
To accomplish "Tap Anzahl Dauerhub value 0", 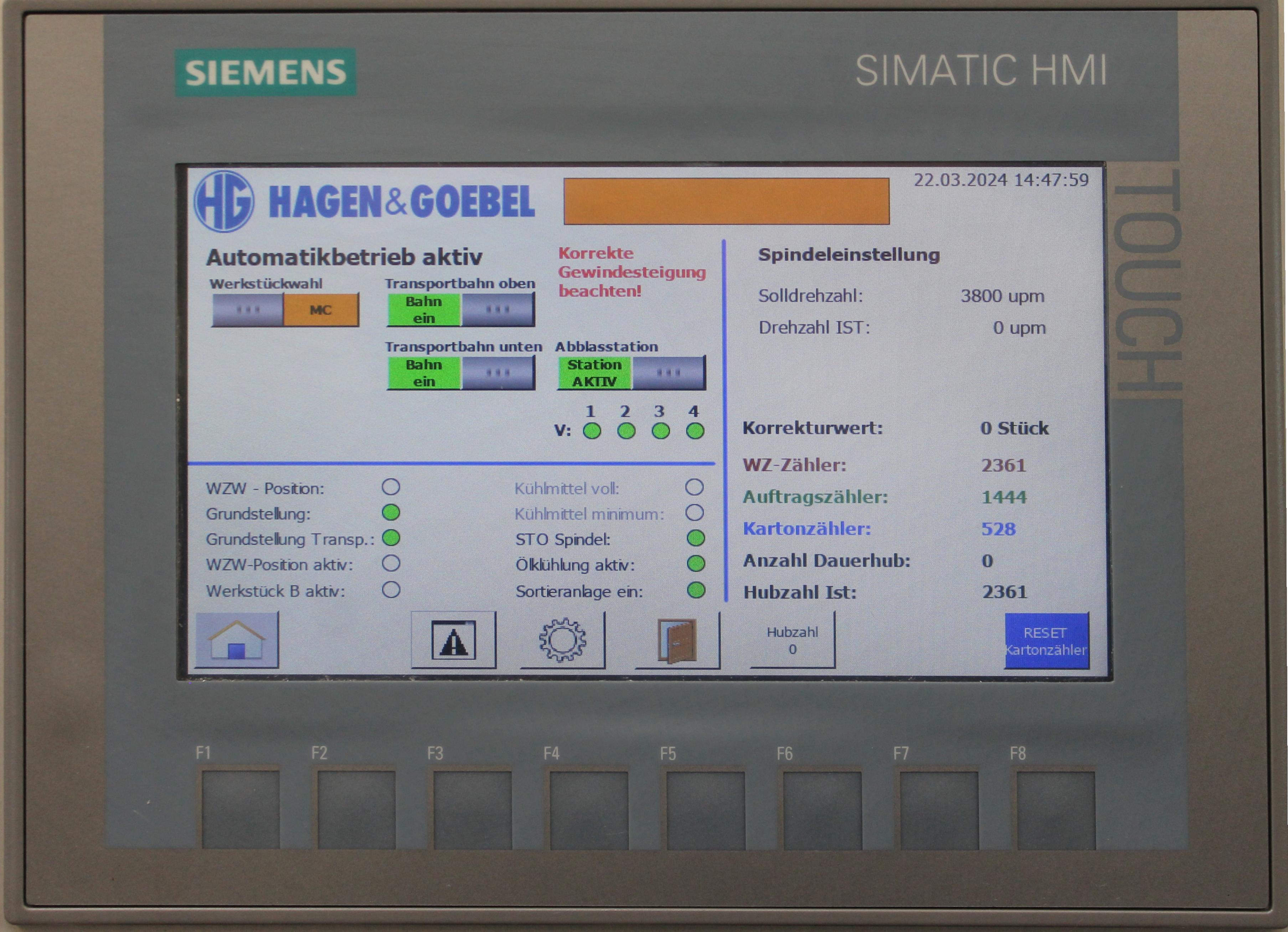I will pyautogui.click(x=988, y=561).
